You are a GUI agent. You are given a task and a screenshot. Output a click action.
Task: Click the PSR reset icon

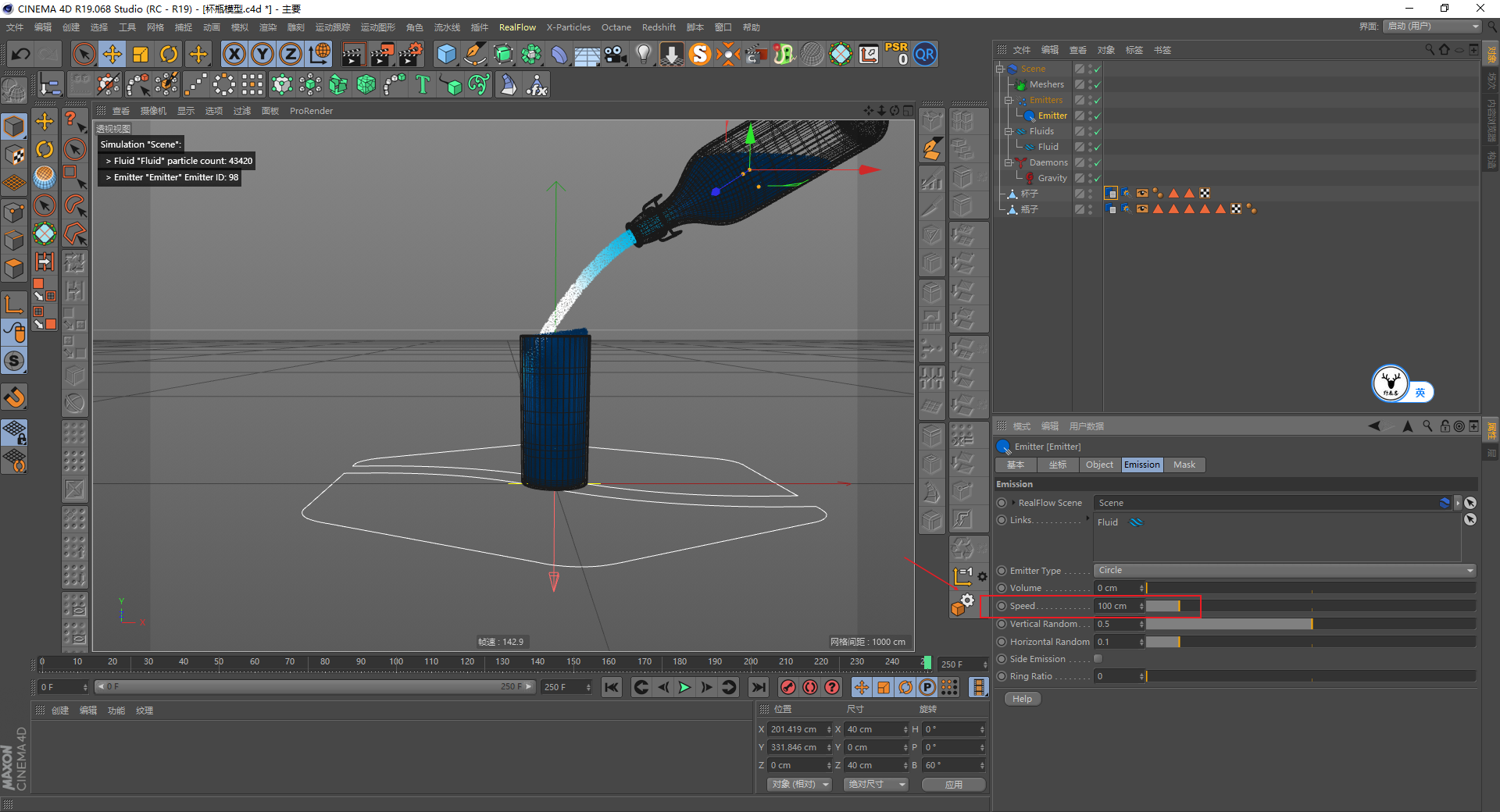coord(896,54)
